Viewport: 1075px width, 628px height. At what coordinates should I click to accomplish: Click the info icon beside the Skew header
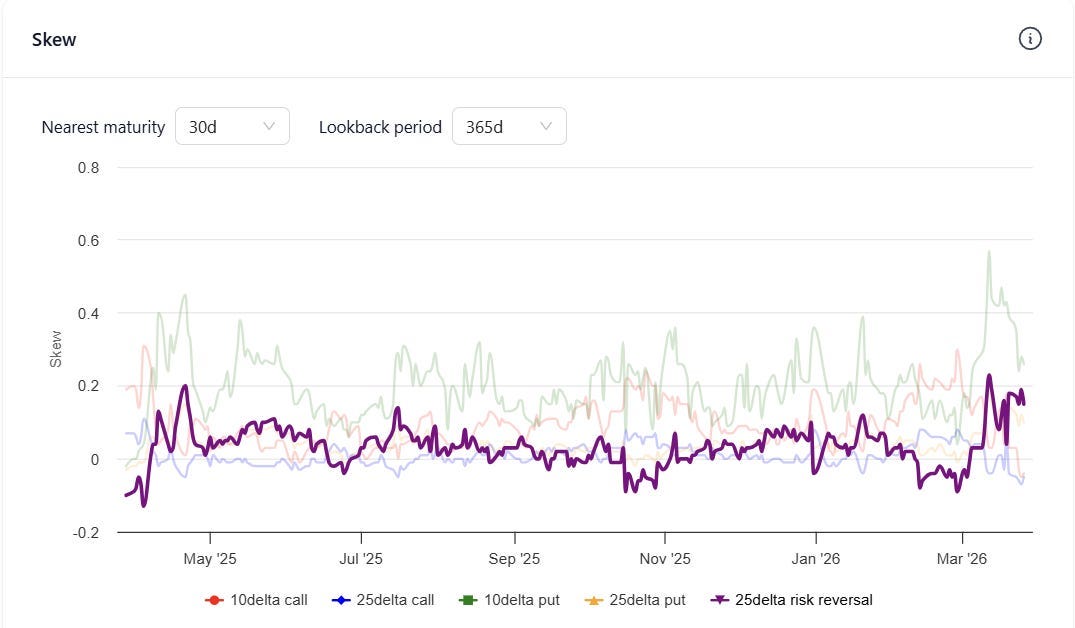(x=1030, y=39)
